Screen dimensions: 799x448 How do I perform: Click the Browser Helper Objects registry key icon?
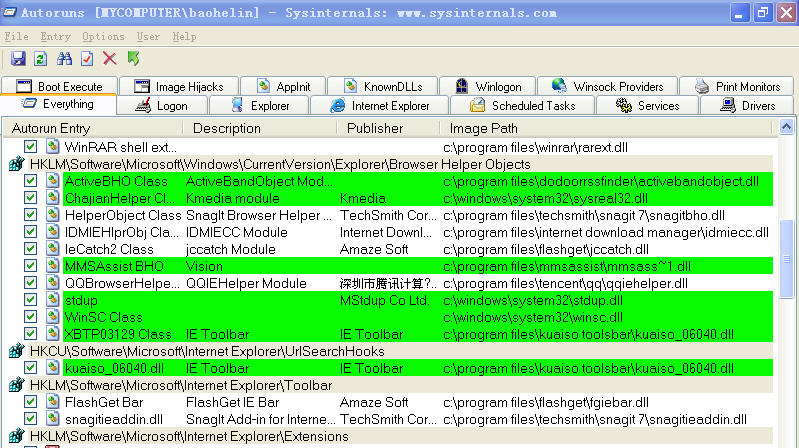pos(17,164)
